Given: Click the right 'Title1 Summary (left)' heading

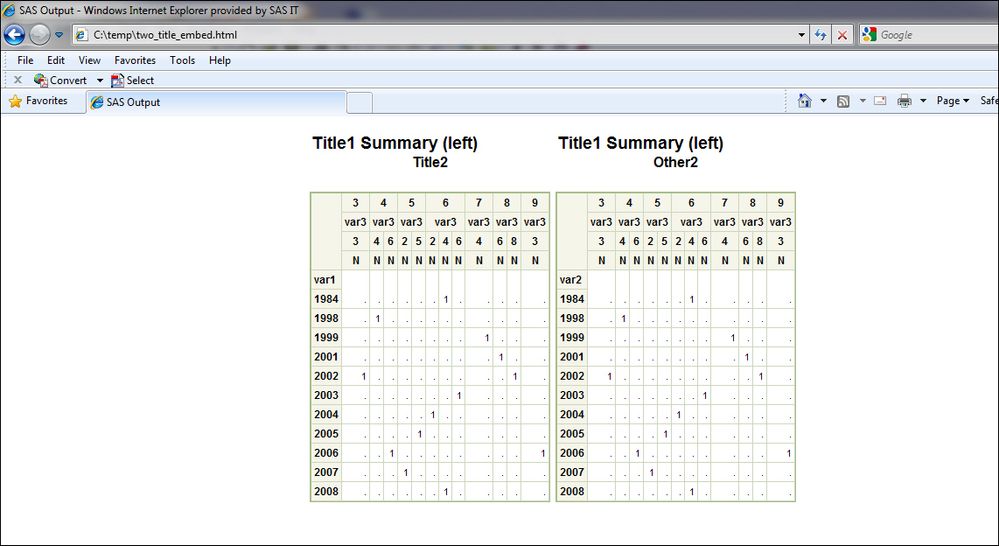Looking at the screenshot, I should (641, 143).
